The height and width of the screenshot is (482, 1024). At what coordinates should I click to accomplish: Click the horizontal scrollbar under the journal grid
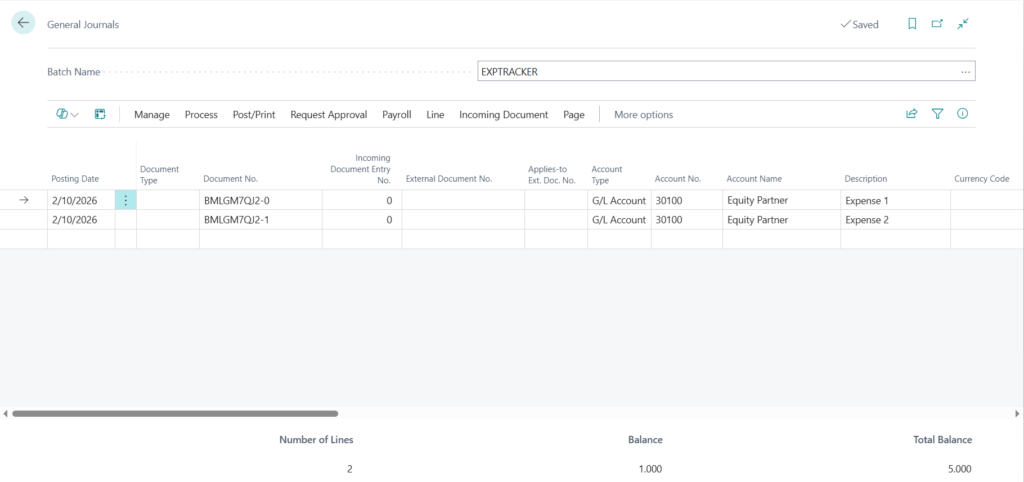(175, 413)
